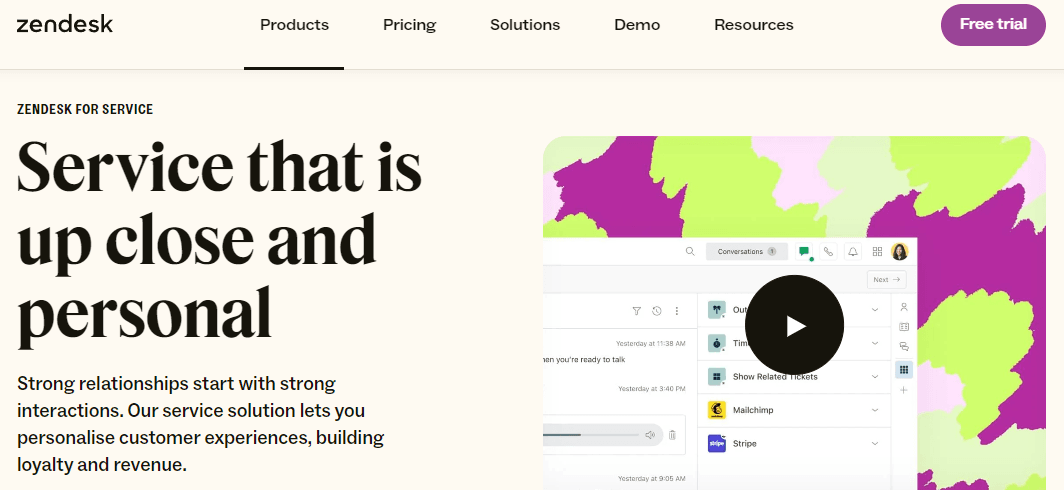Open the green chat bubble icon
Screen dimensions: 1064x490
pyautogui.click(x=804, y=252)
